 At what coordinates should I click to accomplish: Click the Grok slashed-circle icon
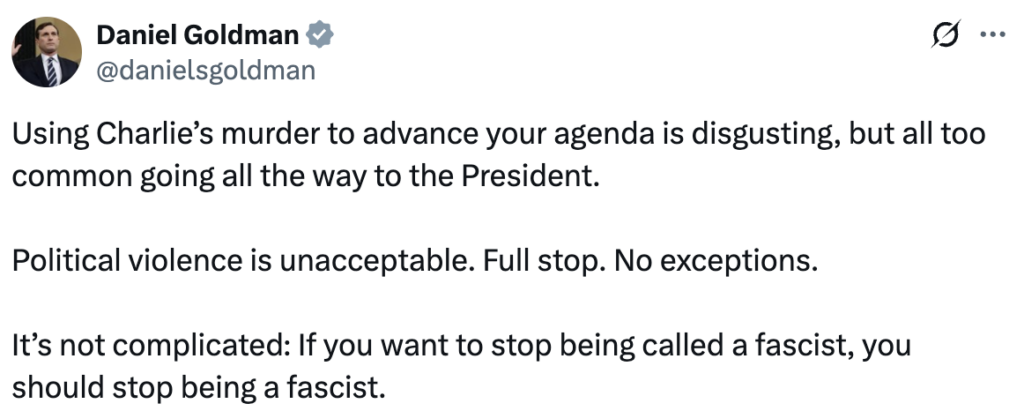point(942,35)
